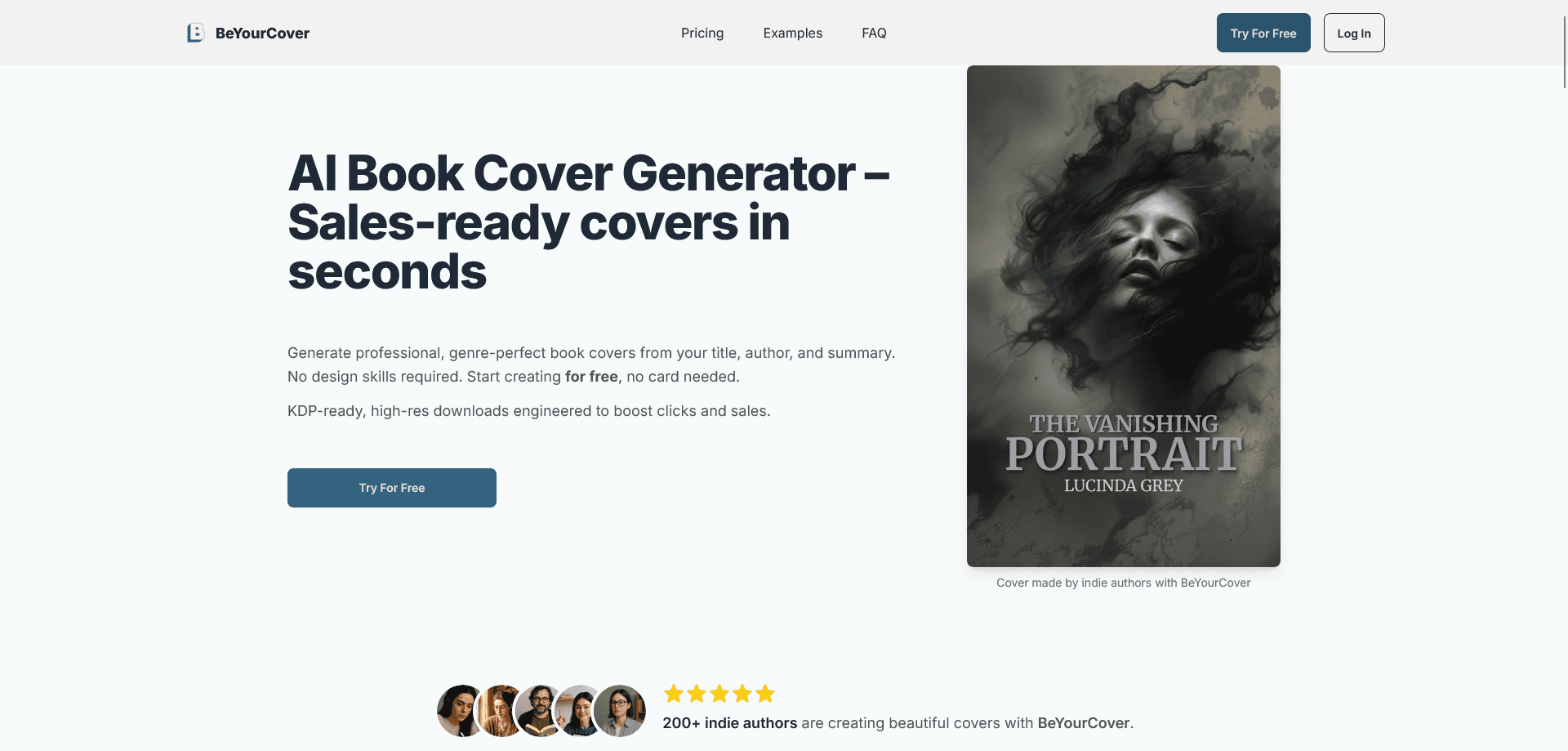Open the Examples menu item
The image size is (1568, 751).
pos(793,33)
